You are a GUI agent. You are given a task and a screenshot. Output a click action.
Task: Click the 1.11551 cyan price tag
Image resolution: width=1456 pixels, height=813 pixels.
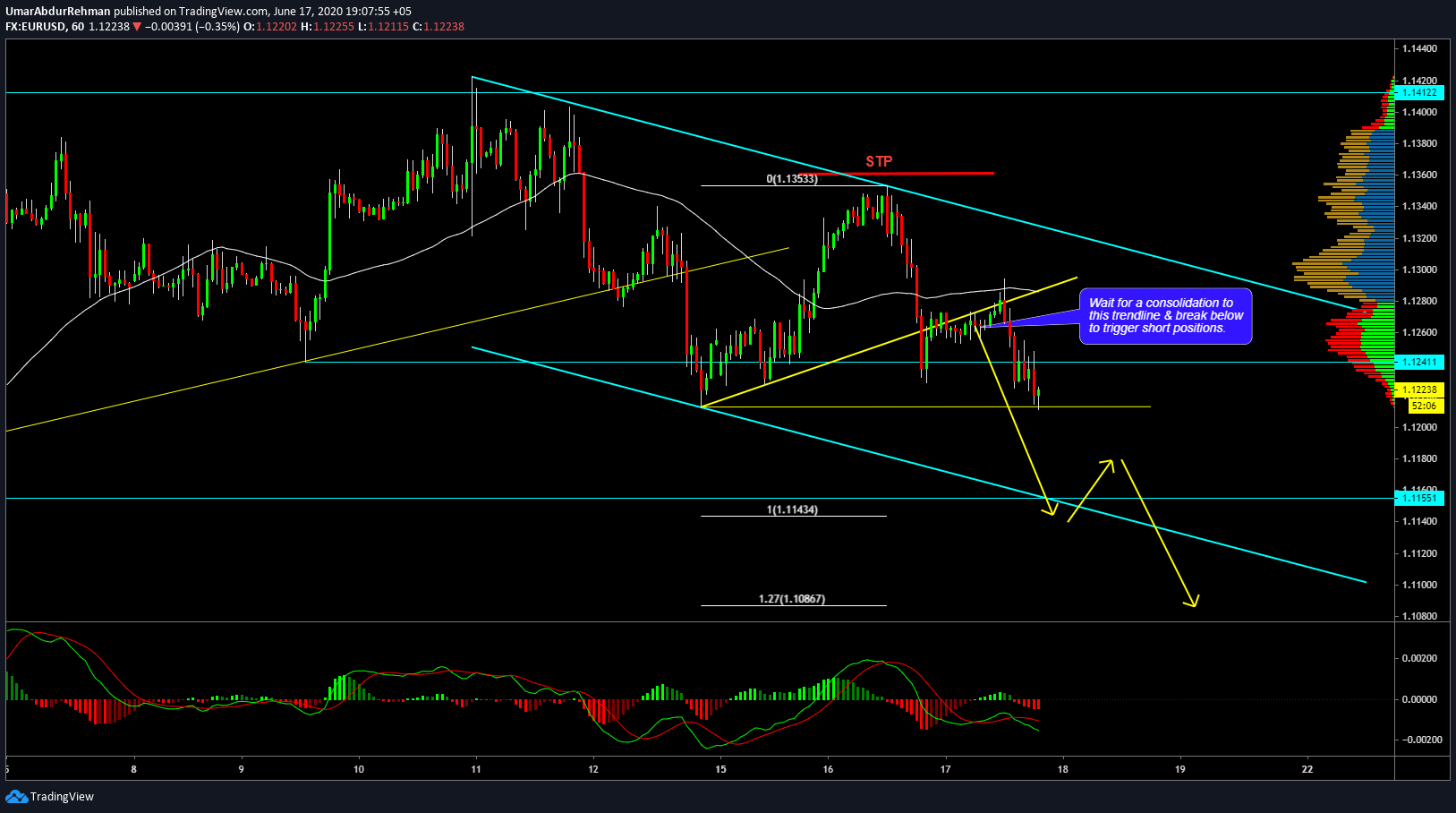coord(1418,498)
